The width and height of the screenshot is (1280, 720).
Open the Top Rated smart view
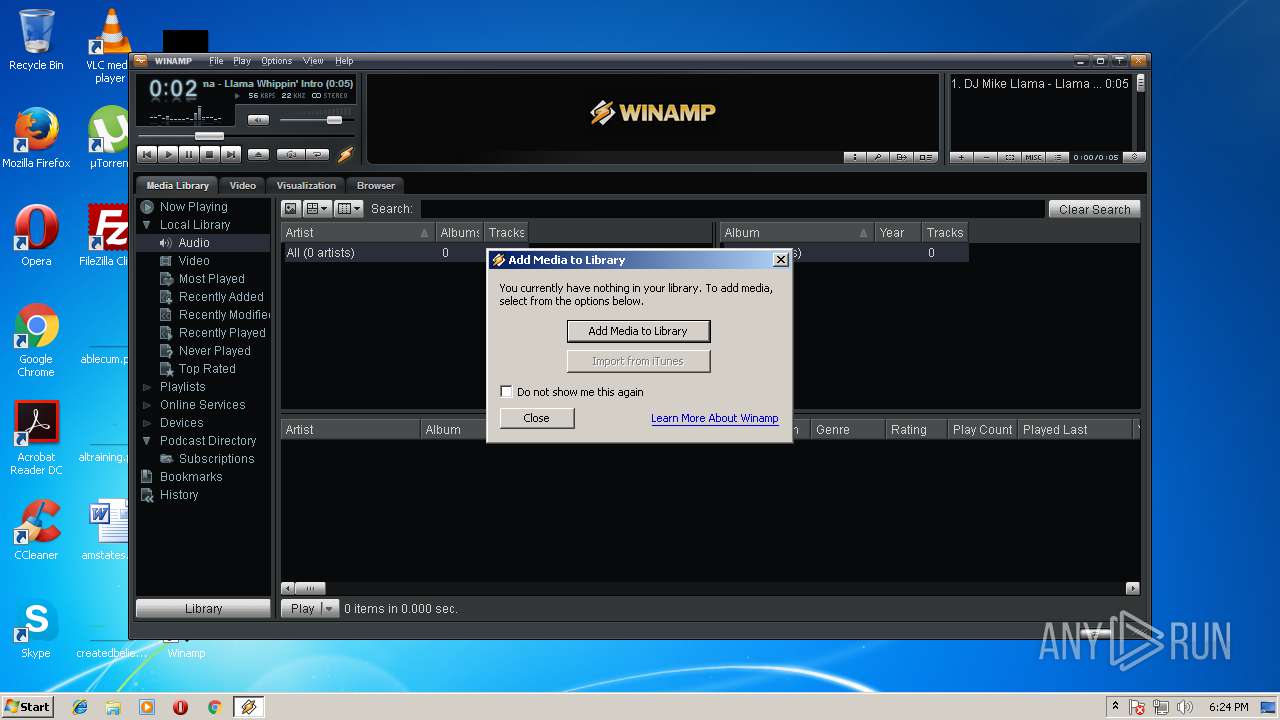click(x=207, y=369)
